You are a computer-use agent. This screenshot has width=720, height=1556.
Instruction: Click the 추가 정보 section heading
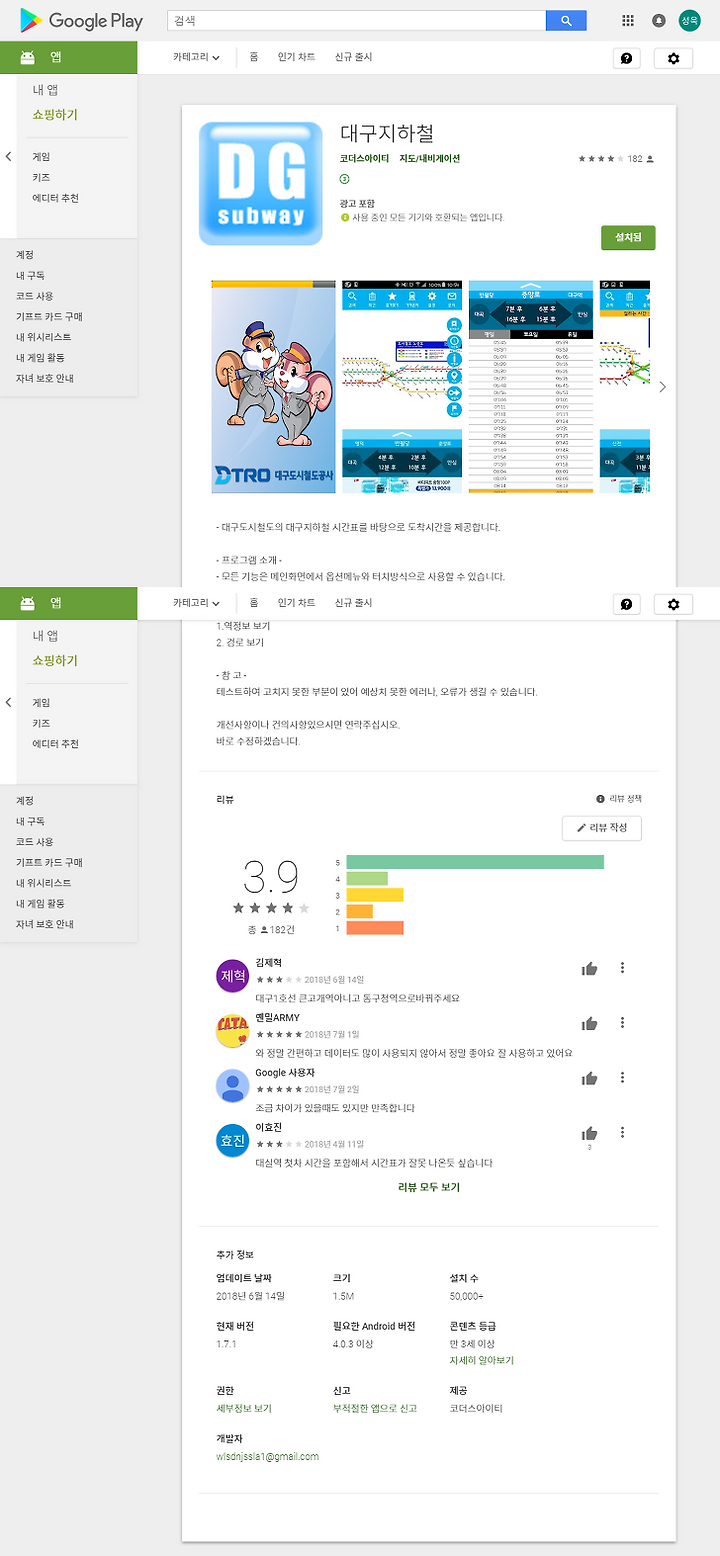[235, 1254]
